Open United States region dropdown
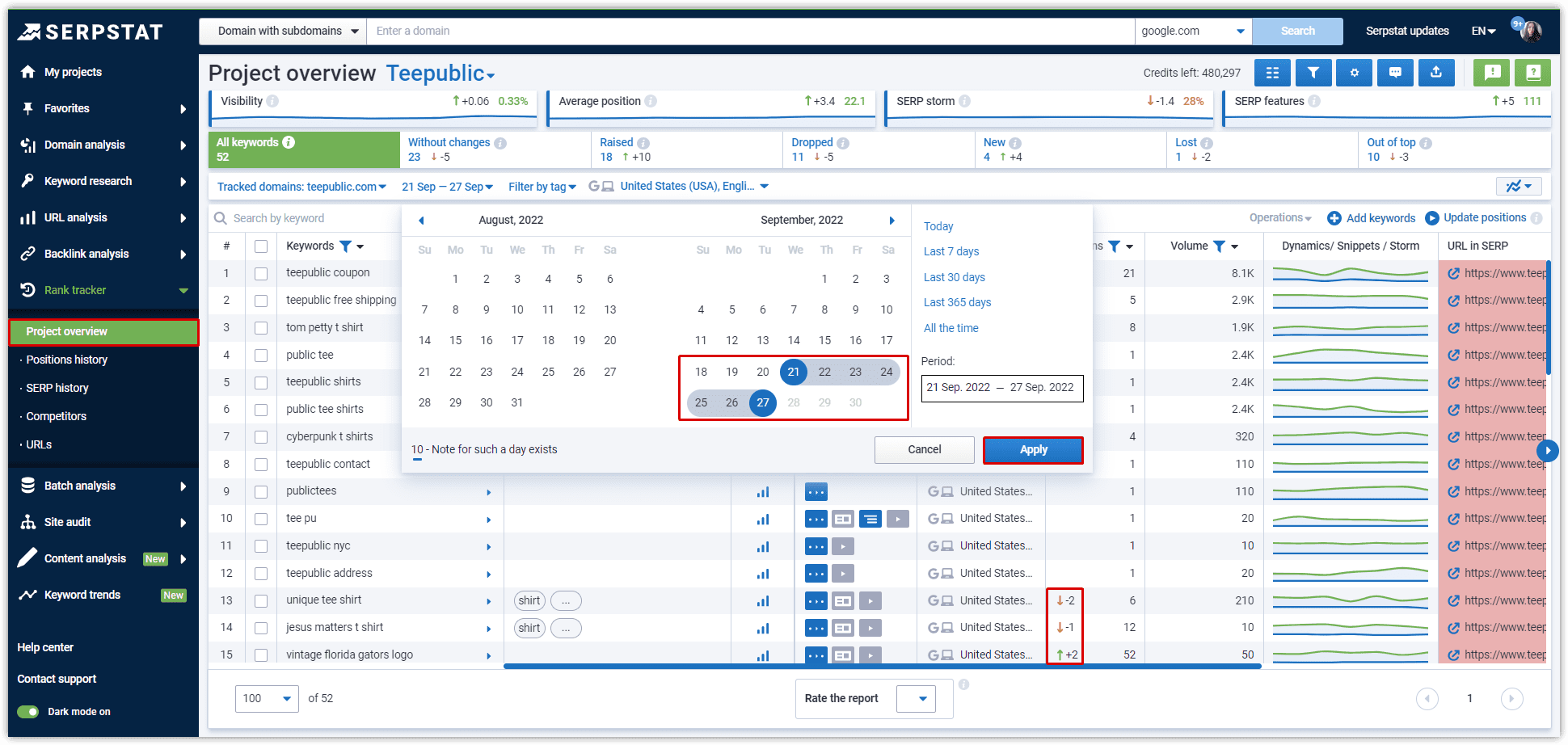 tap(679, 187)
